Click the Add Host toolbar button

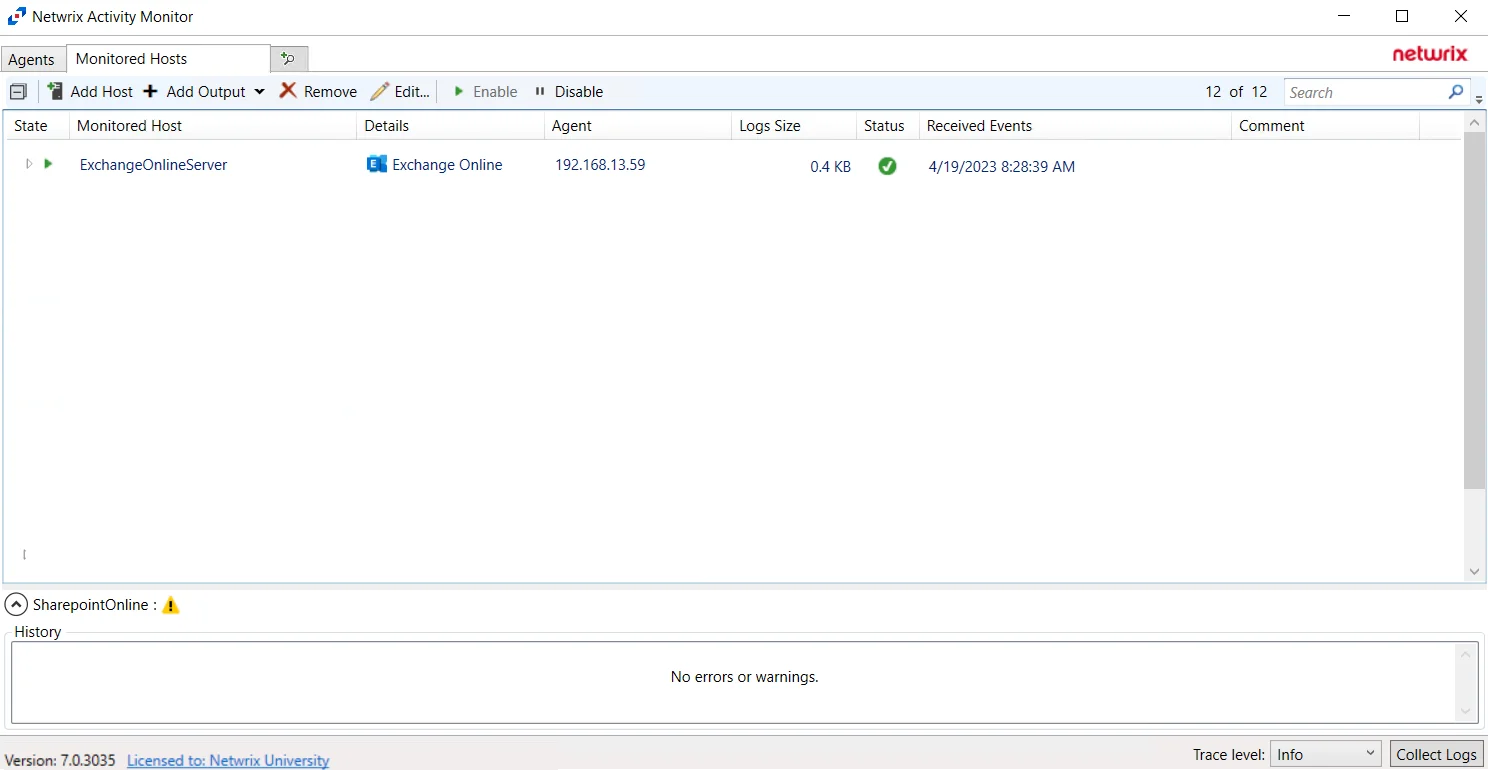[90, 92]
